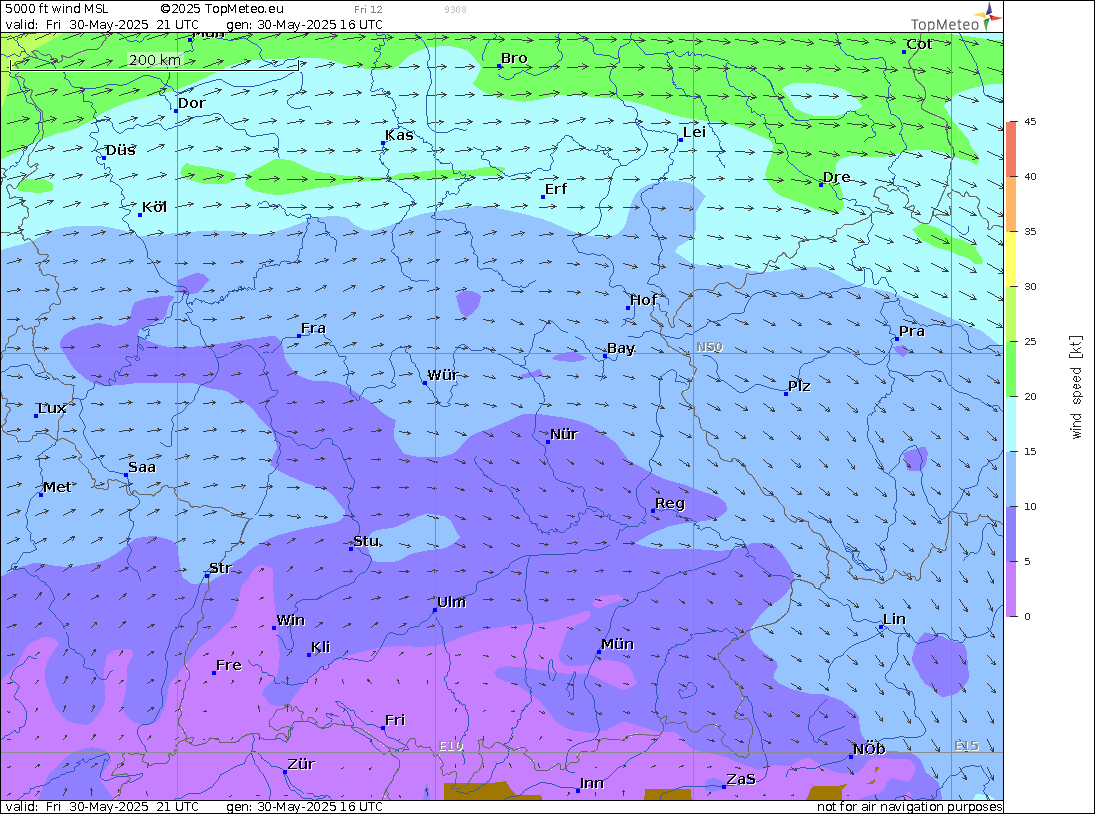The image size is (1095, 814).
Task: Click the Regensburg (Reg) city label
Action: point(670,503)
